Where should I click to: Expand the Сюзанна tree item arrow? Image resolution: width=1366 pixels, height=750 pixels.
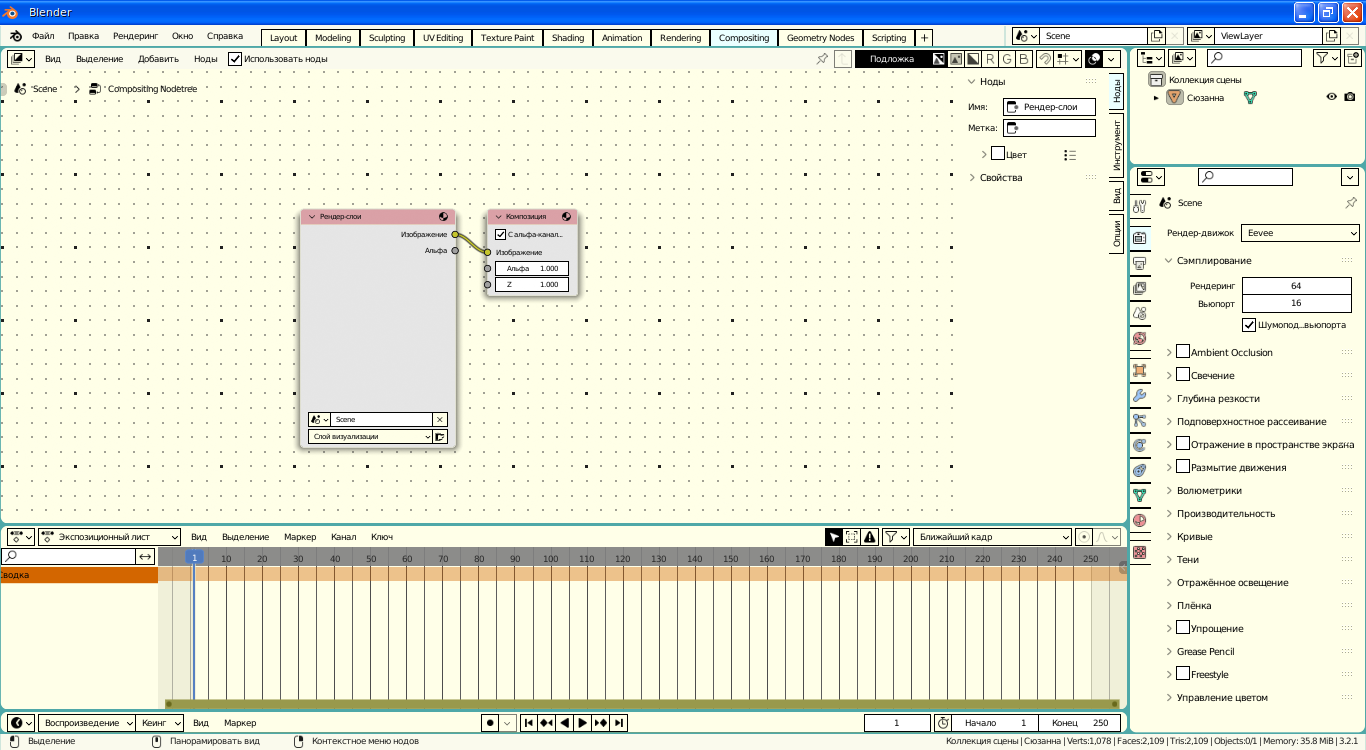[1157, 98]
